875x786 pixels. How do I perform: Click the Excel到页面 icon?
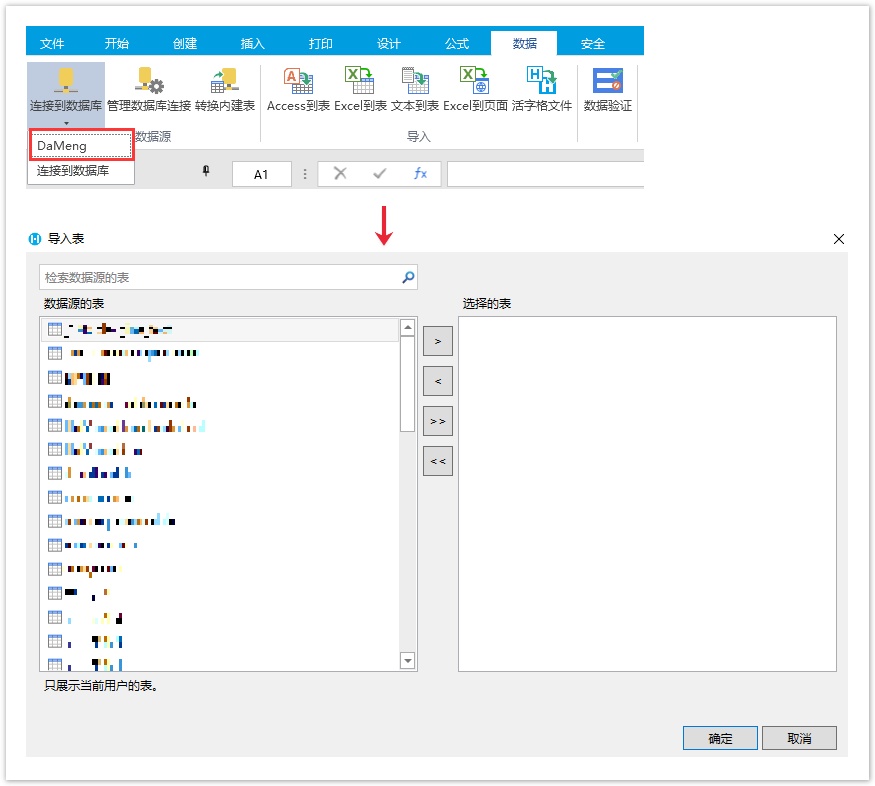[475, 82]
